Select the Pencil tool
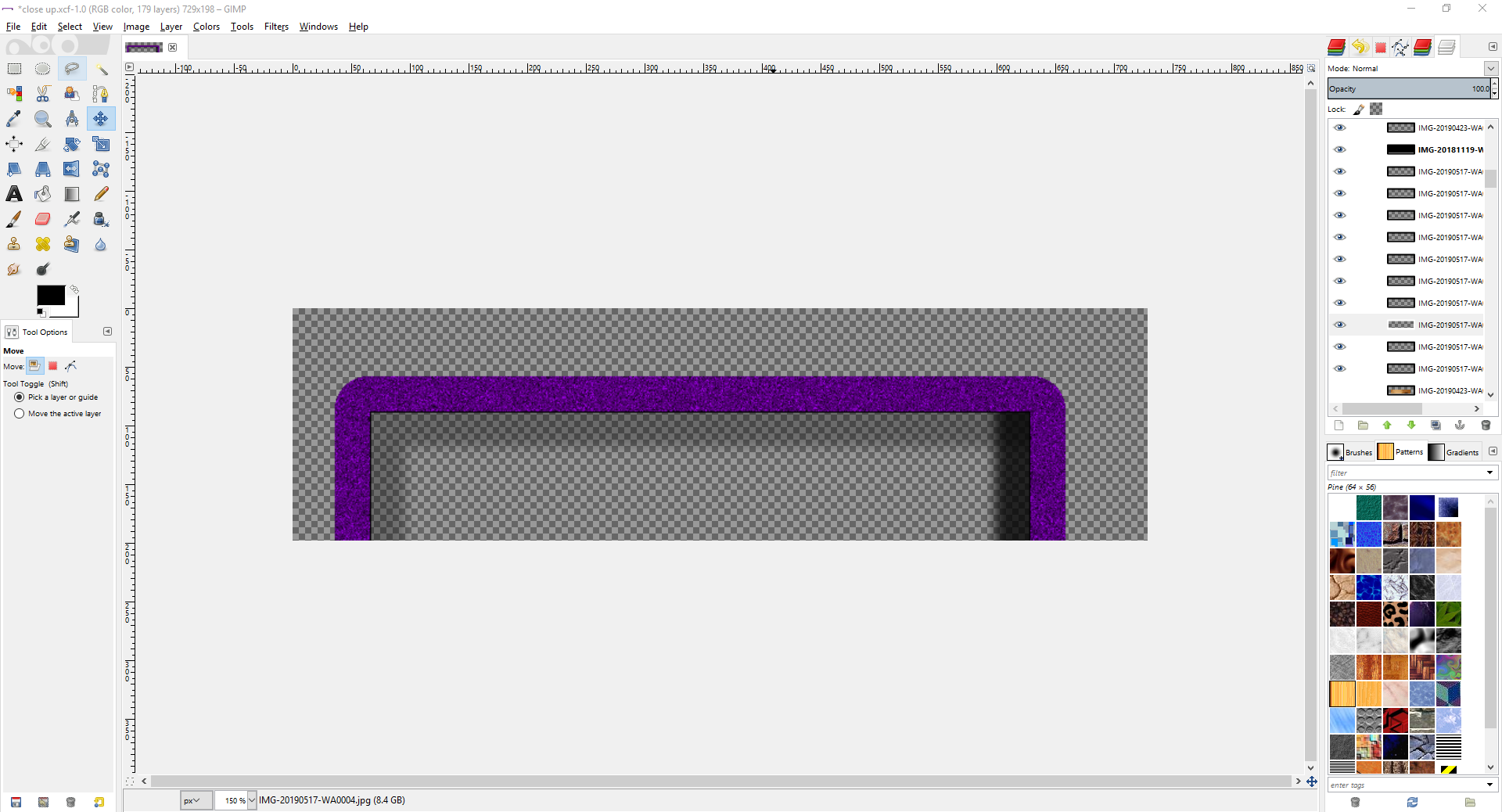This screenshot has height=812, width=1502. pos(101,194)
